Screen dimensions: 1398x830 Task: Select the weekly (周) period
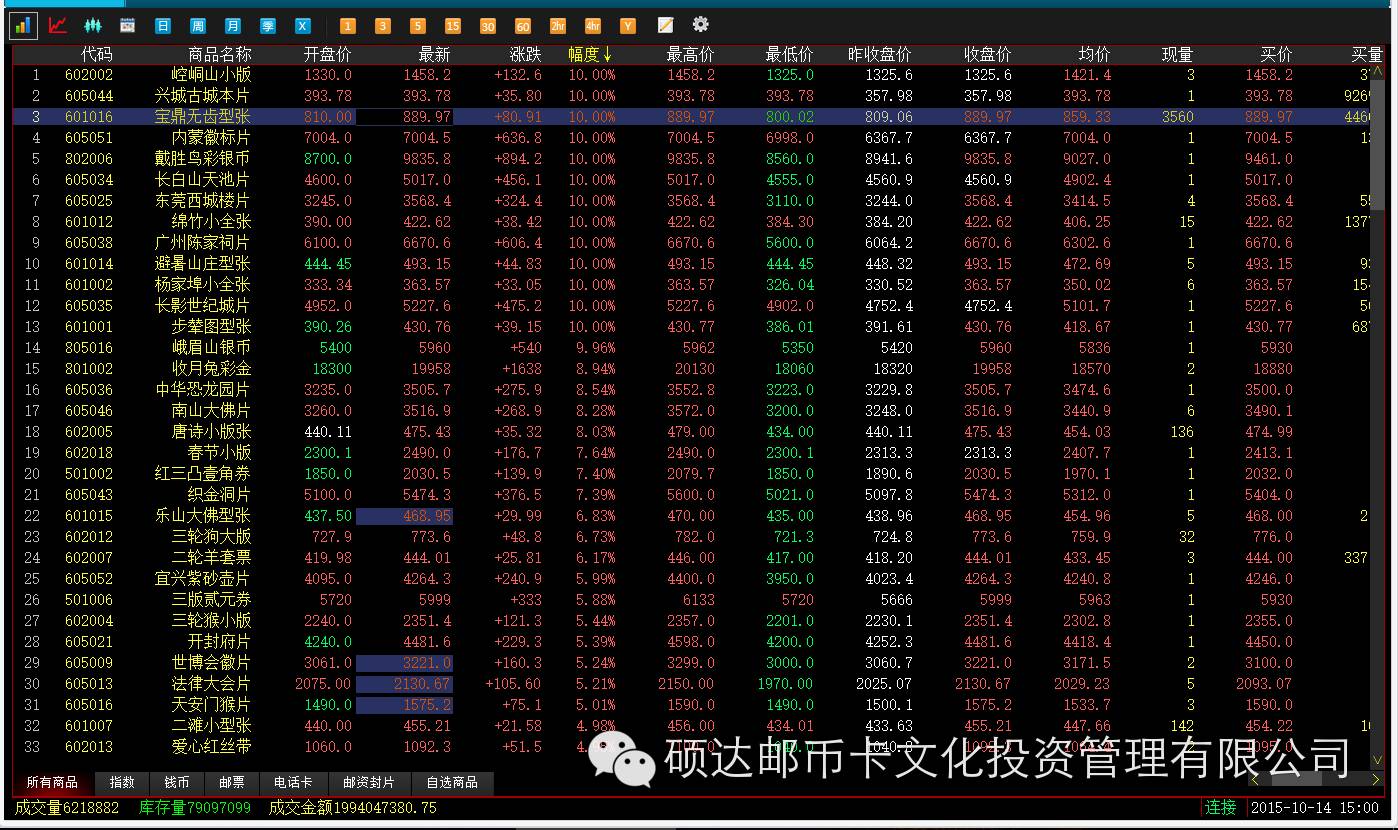(198, 26)
